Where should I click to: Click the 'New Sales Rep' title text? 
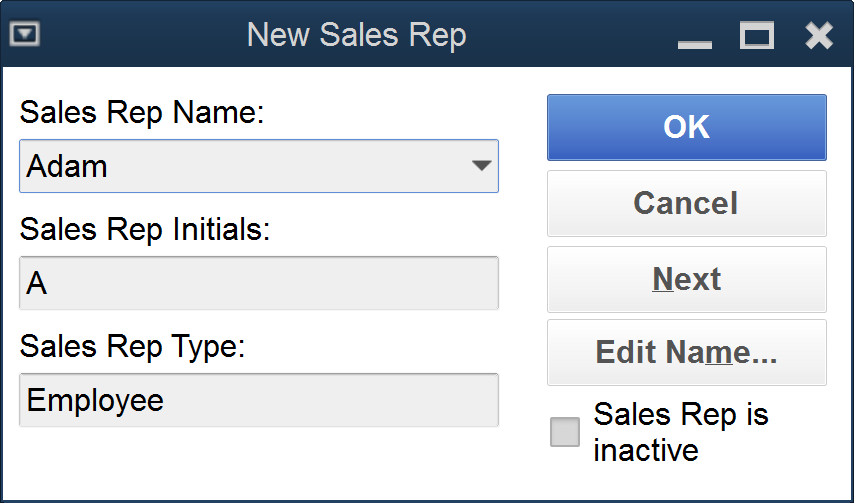(x=356, y=36)
